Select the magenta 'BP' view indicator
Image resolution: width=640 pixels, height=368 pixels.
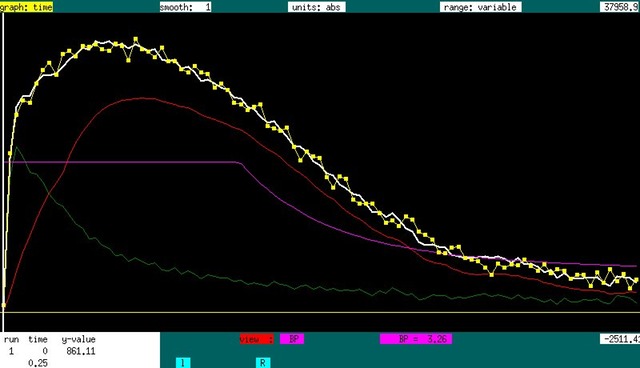pos(292,339)
